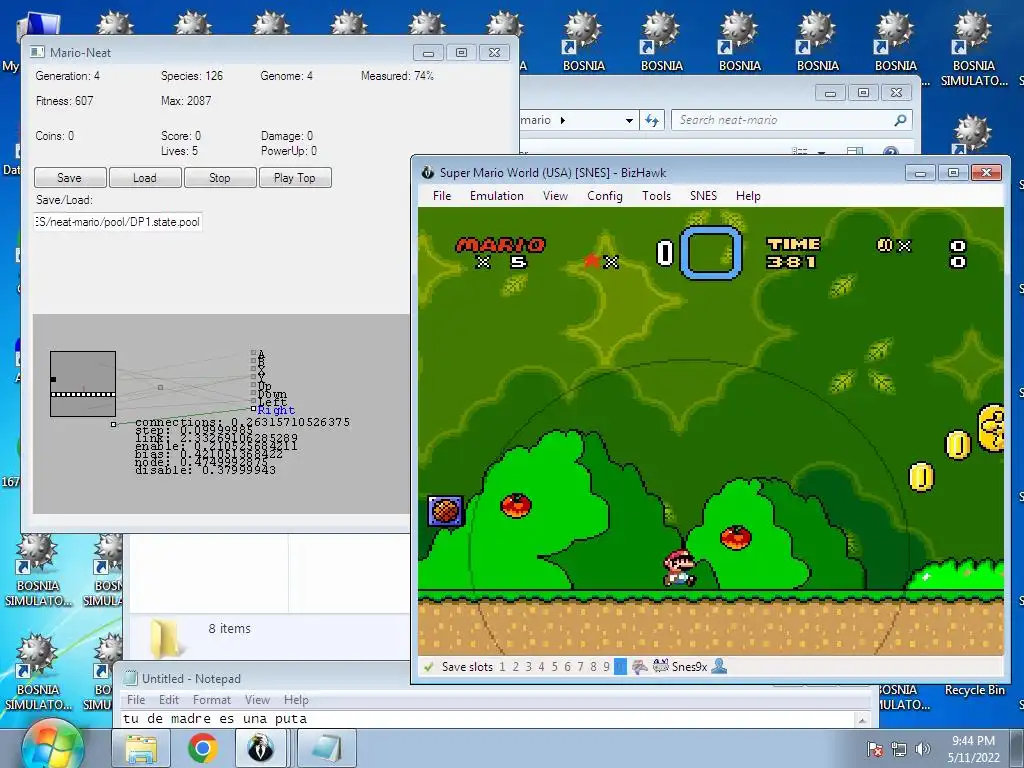
Task: Click the 'Save slots' label in BizHawk
Action: 467,667
